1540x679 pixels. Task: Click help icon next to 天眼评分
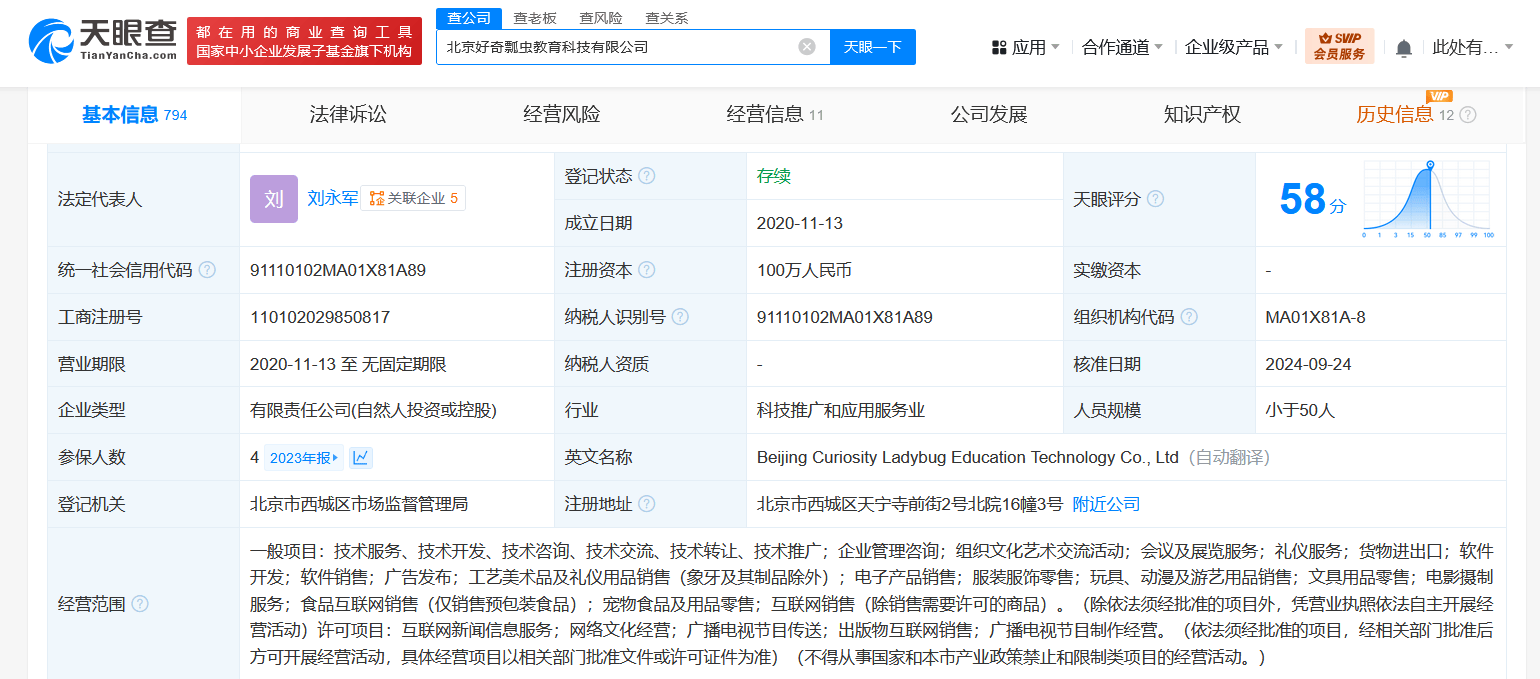click(x=1155, y=199)
